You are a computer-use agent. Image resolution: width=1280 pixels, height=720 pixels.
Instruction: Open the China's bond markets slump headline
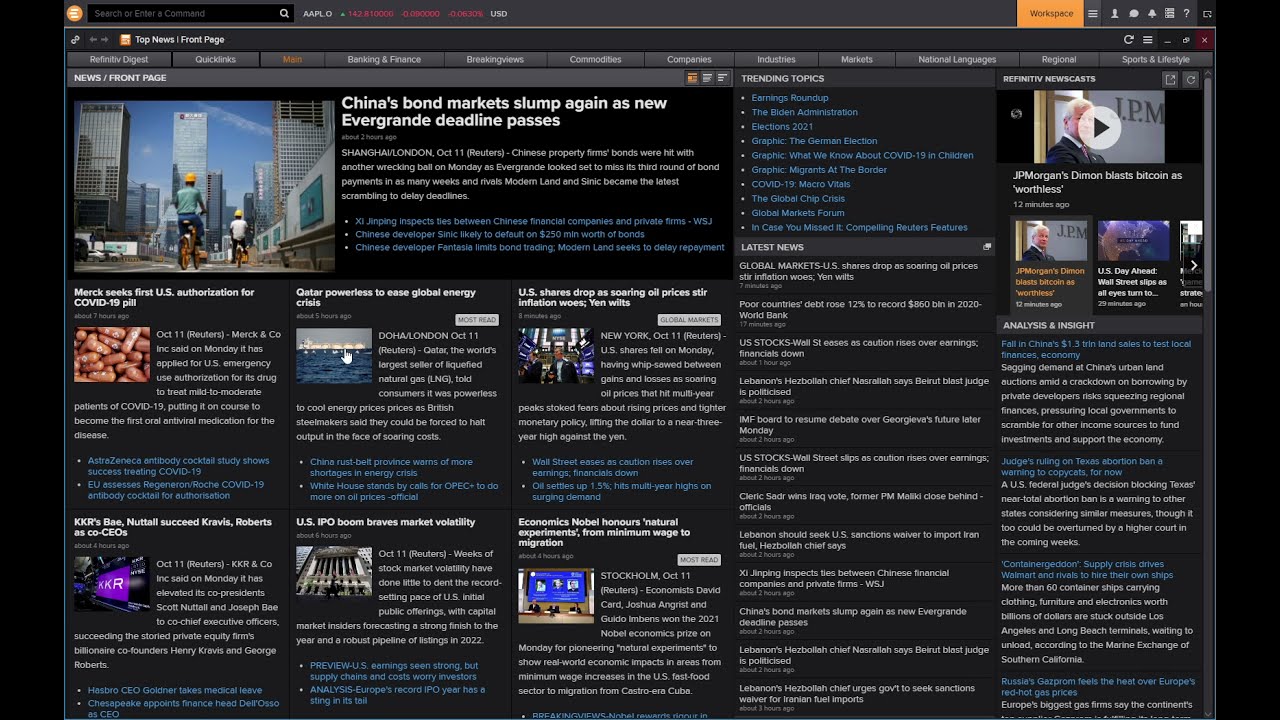tap(504, 111)
